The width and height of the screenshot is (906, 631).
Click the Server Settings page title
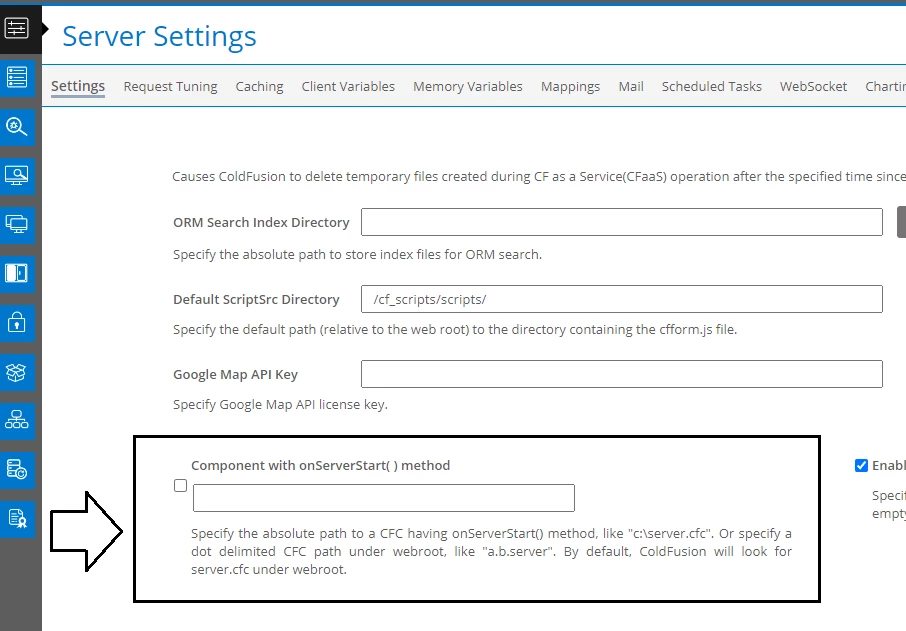159,36
